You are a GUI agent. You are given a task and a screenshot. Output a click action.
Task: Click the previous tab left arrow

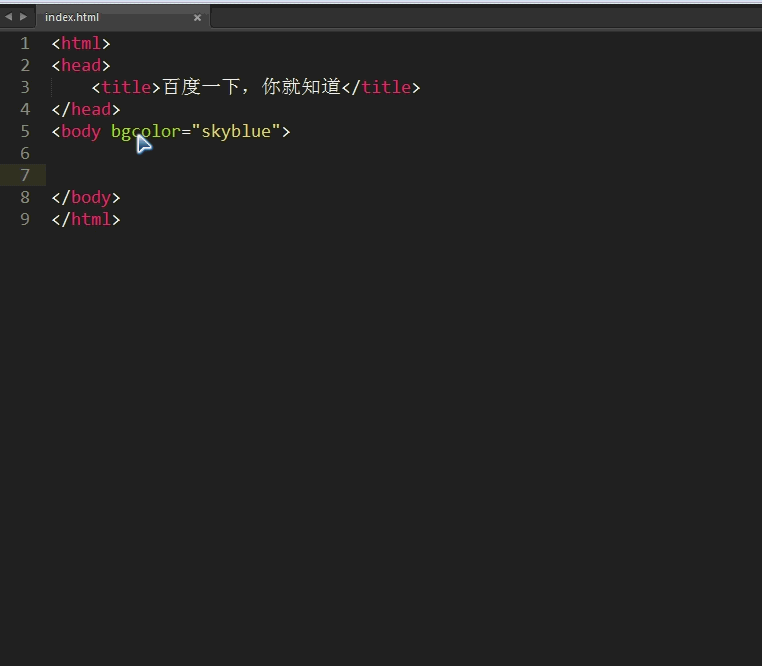8,17
